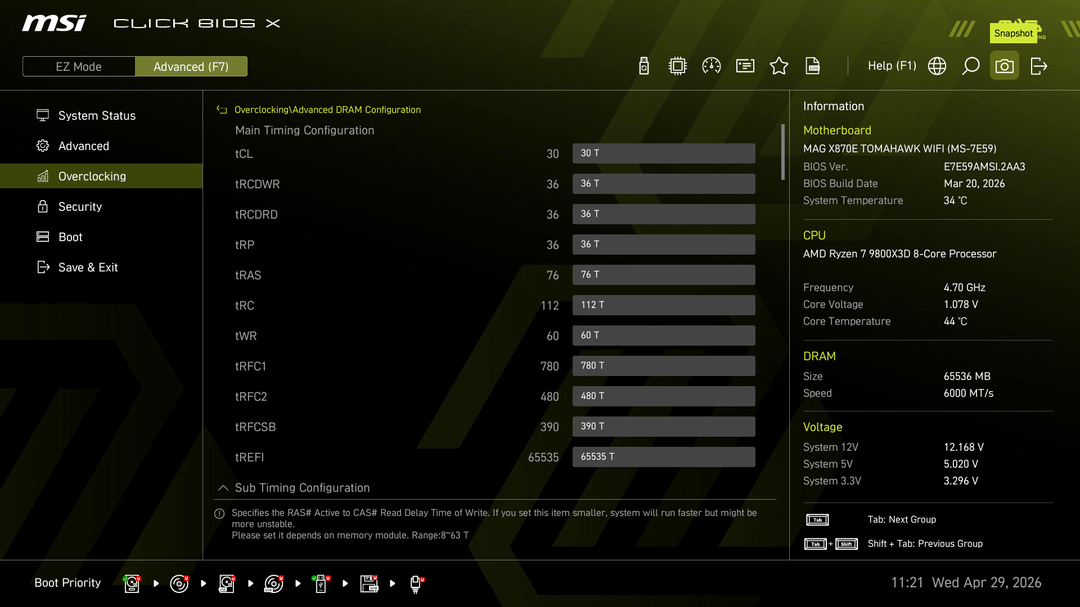Open the search magnifier icon
The height and width of the screenshot is (607, 1080).
coord(970,66)
